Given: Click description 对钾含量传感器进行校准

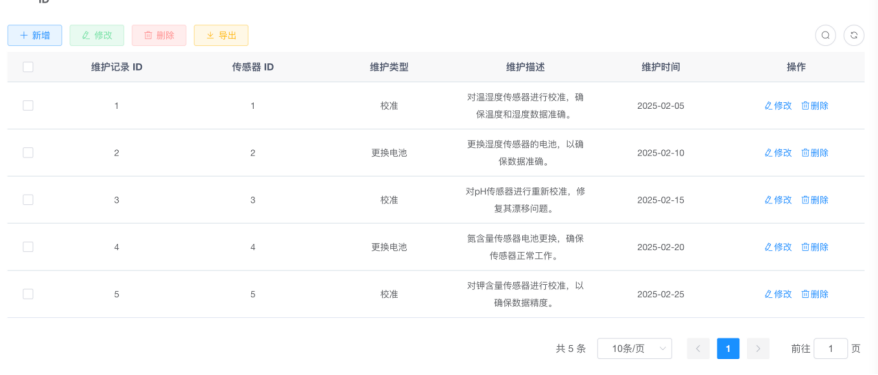Looking at the screenshot, I should 526,294.
